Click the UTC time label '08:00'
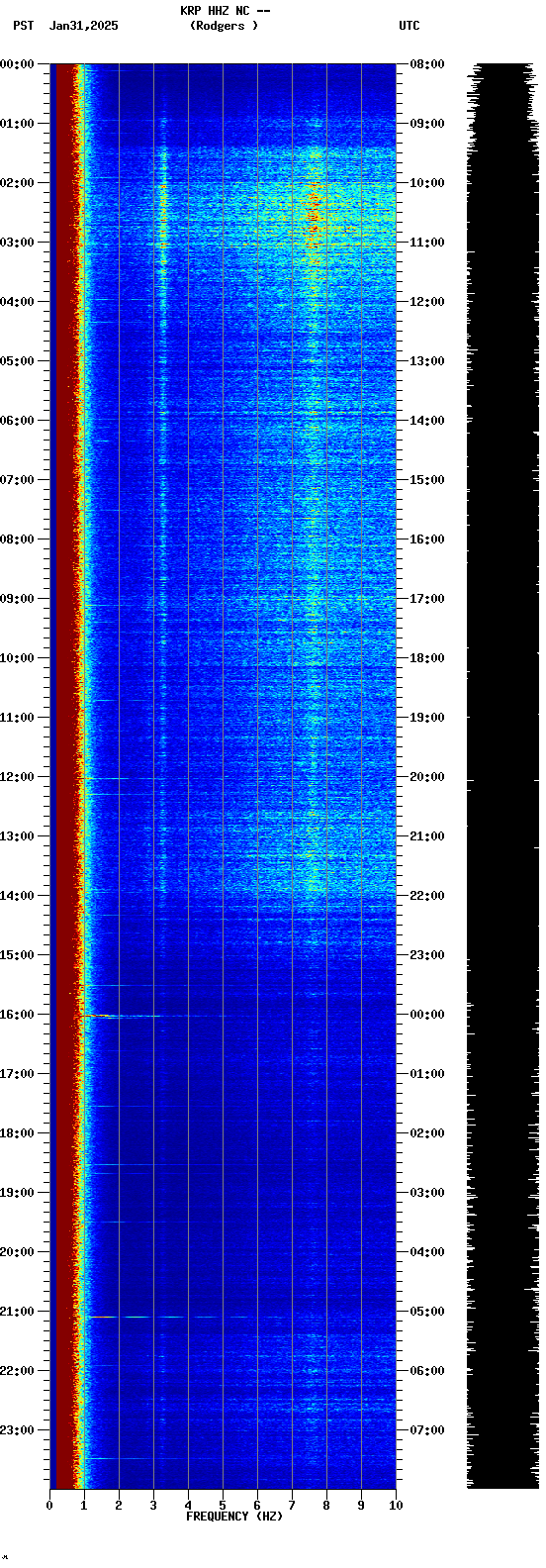Screen dimensions: 546x1568 [427, 64]
